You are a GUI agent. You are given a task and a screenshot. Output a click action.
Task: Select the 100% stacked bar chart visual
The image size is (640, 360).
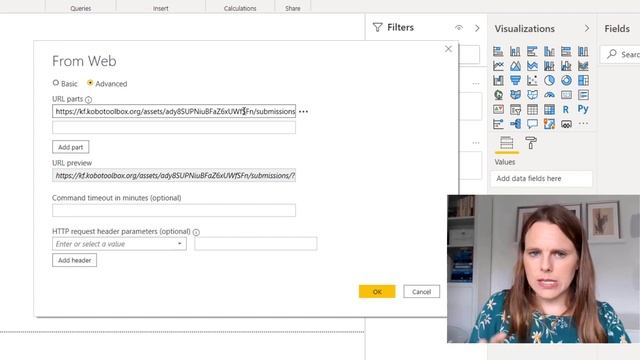(566, 51)
